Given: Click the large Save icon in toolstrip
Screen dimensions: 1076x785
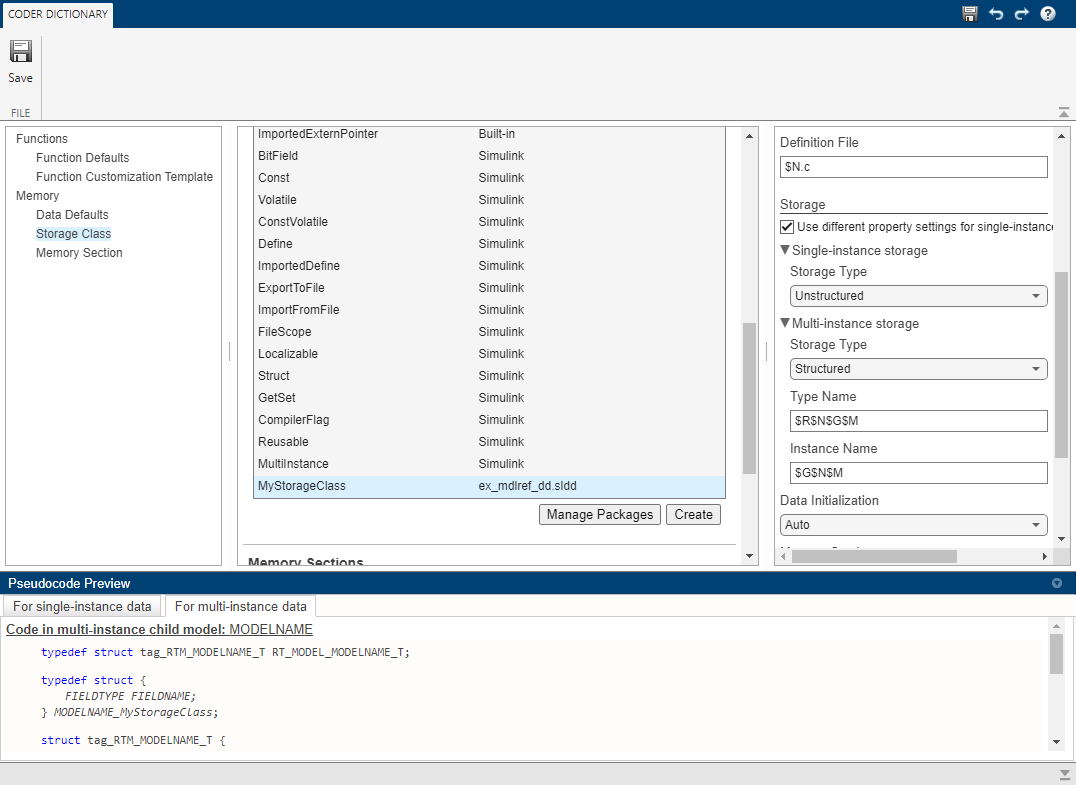Looking at the screenshot, I should pyautogui.click(x=21, y=53).
